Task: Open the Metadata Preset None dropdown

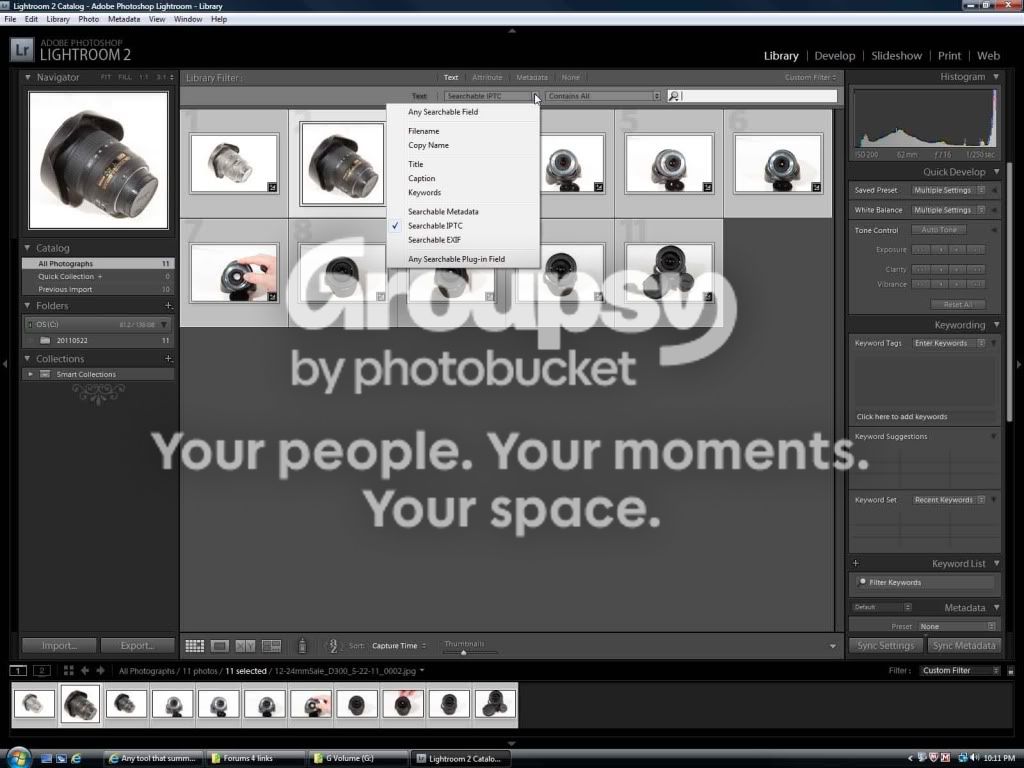Action: 957,626
